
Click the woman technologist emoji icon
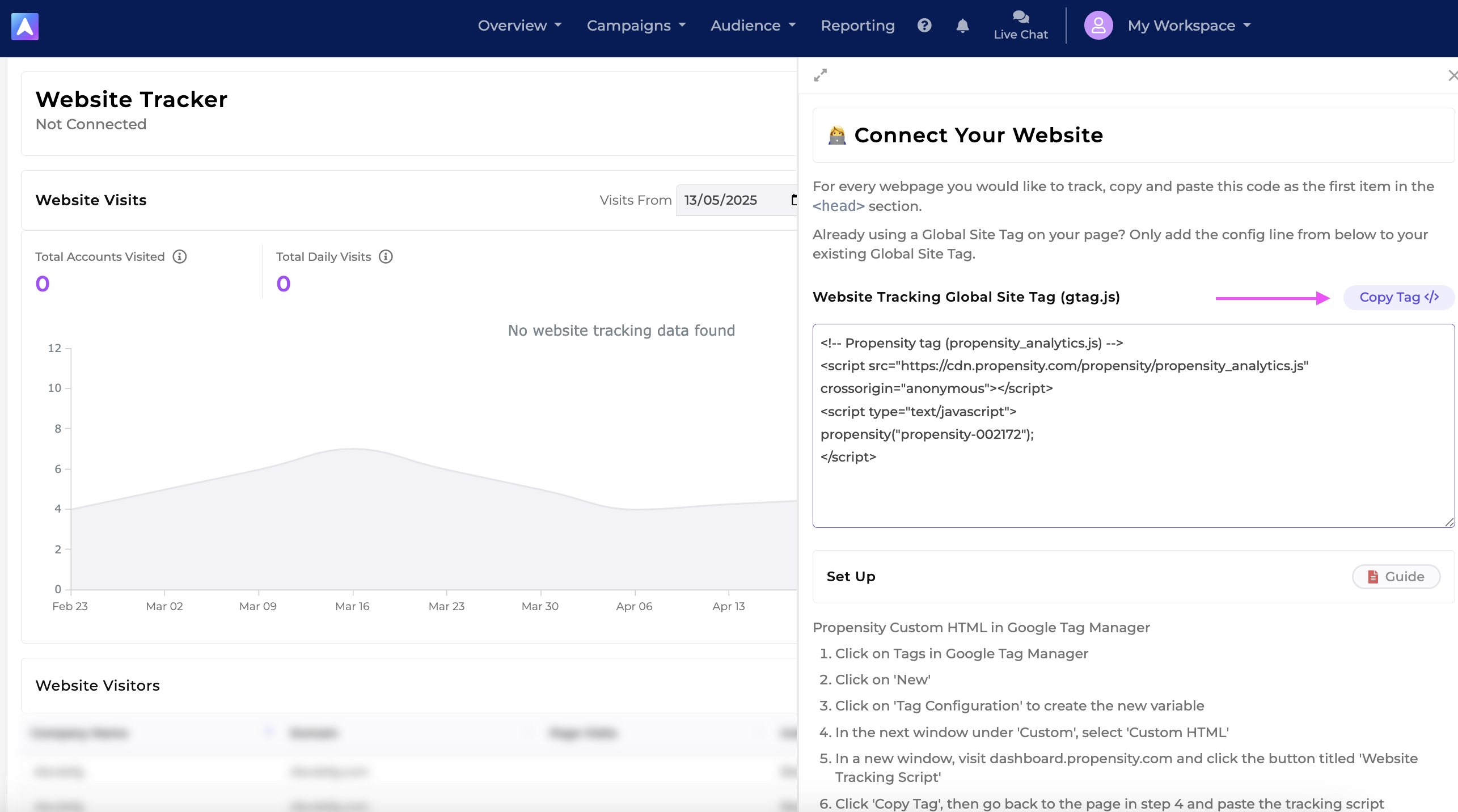pyautogui.click(x=837, y=136)
